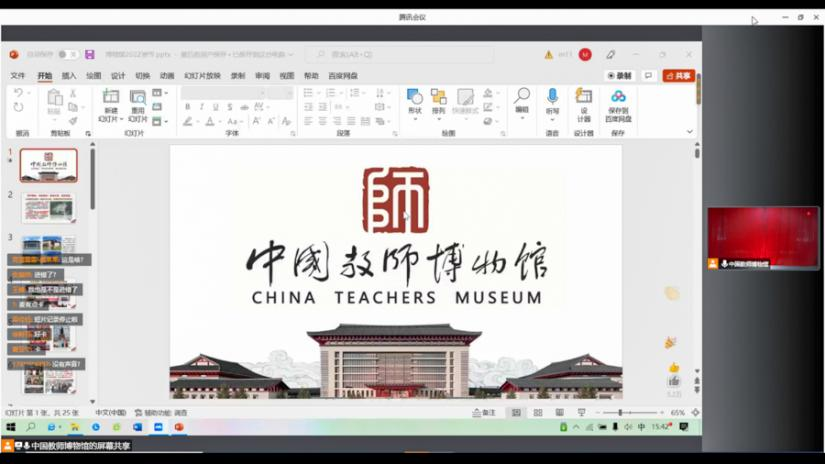The width and height of the screenshot is (825, 464).
Task: Click the 编辑 search/editing icon
Action: tap(522, 98)
